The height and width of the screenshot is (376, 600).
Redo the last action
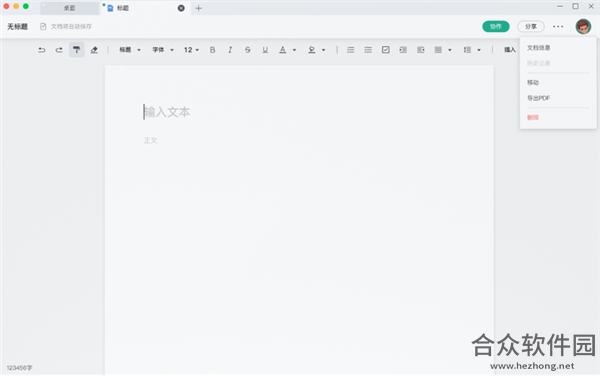(59, 50)
